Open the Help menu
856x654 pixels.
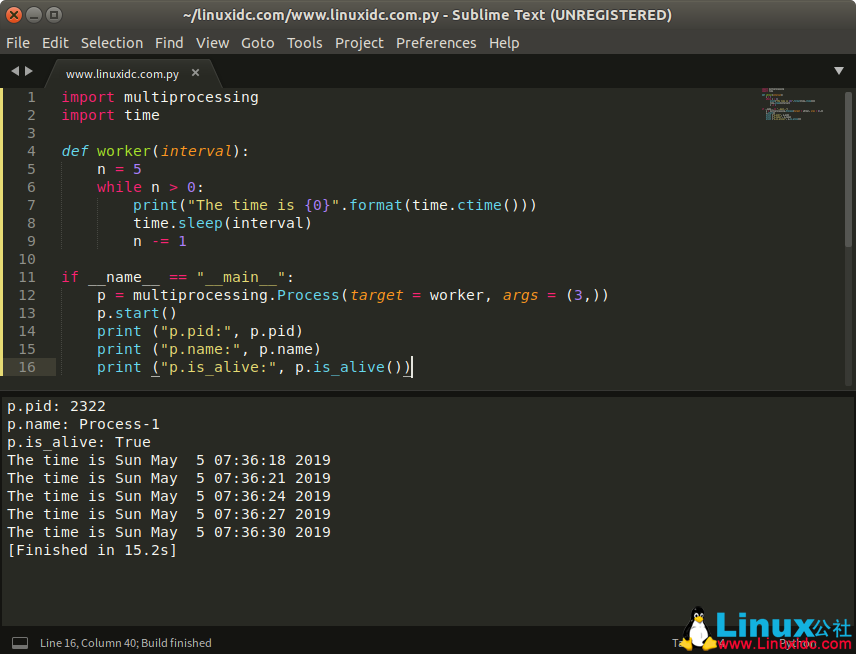click(504, 43)
